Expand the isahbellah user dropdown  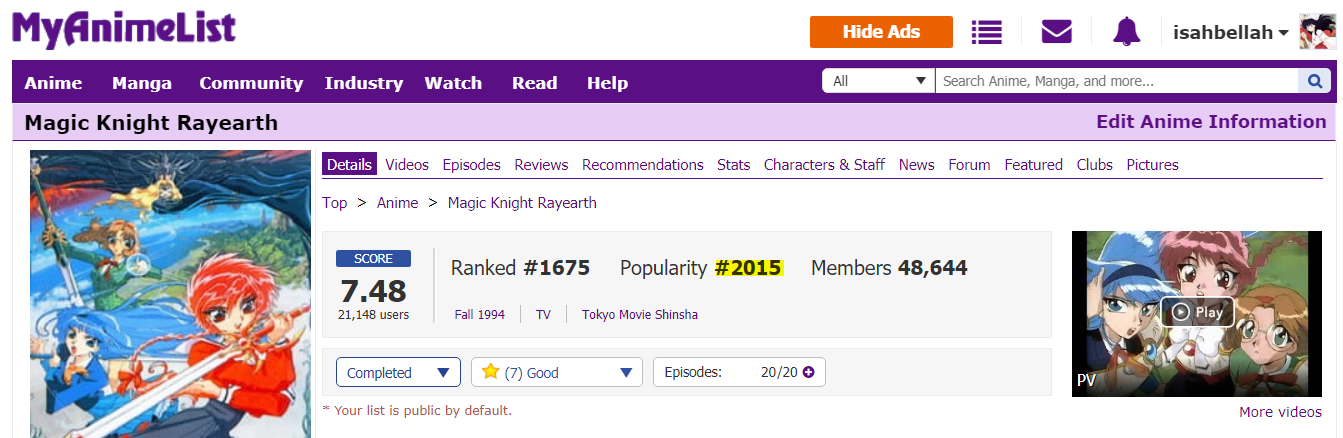(x=1231, y=32)
